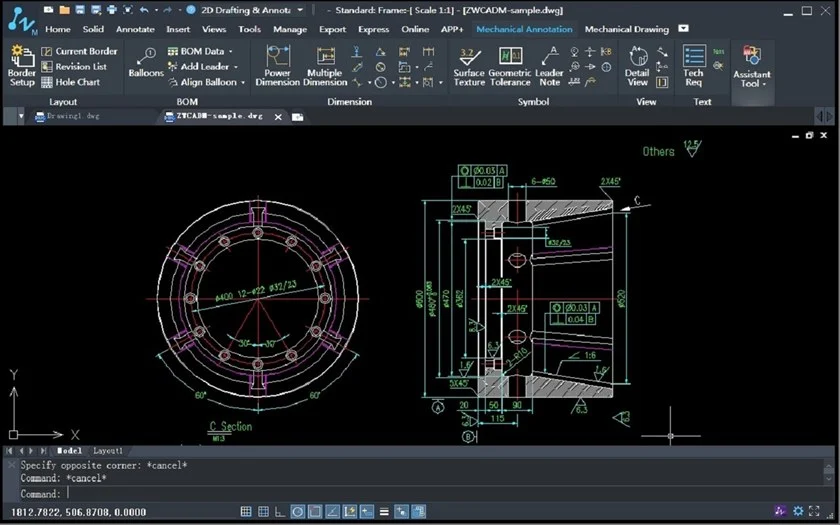Viewport: 840px width, 525px height.
Task: Open the Export ribbon tab
Action: pos(332,29)
